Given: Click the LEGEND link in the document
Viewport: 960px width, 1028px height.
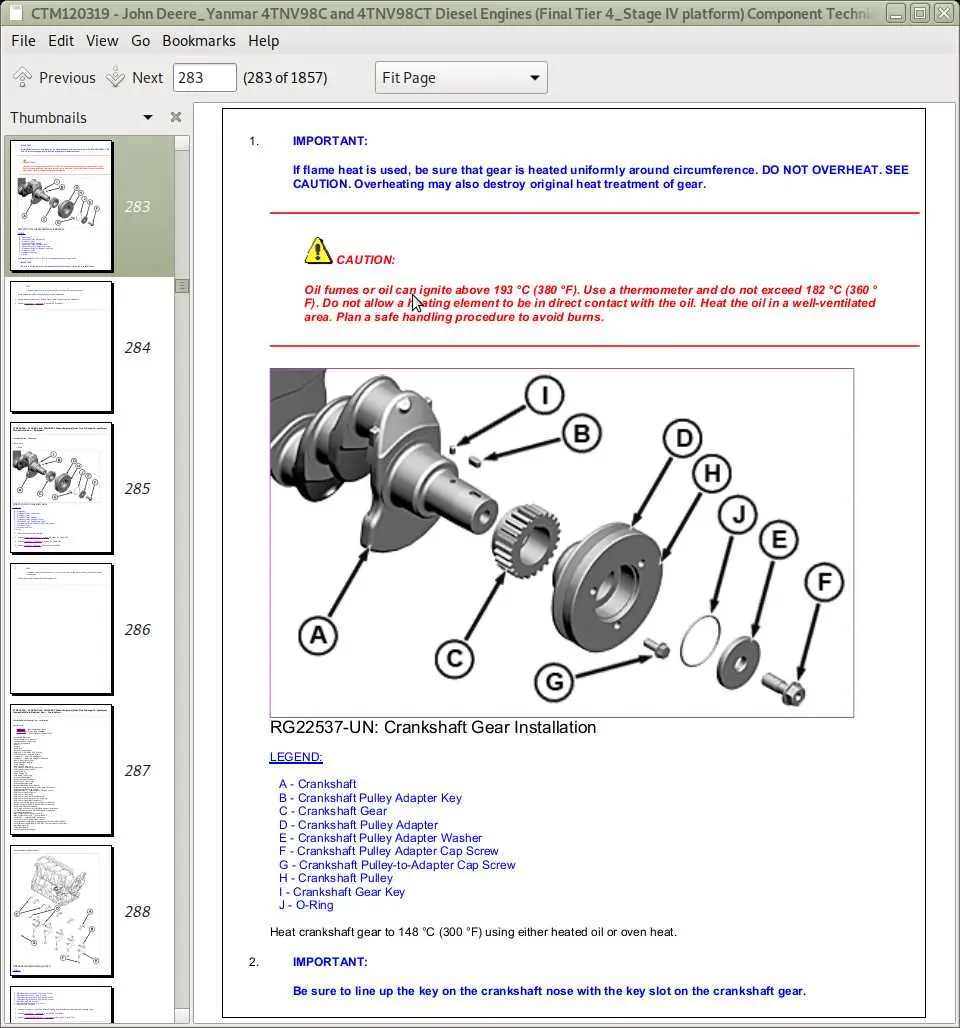Looking at the screenshot, I should coord(296,757).
